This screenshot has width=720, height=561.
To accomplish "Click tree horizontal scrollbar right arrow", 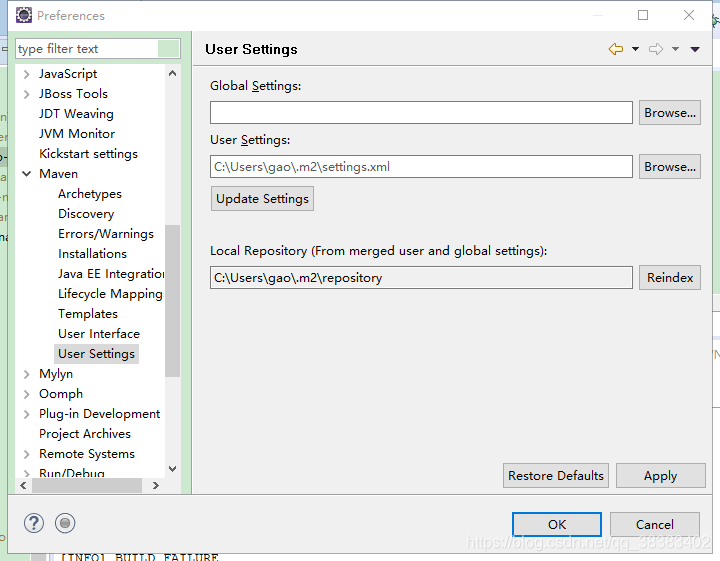I will click(156, 485).
